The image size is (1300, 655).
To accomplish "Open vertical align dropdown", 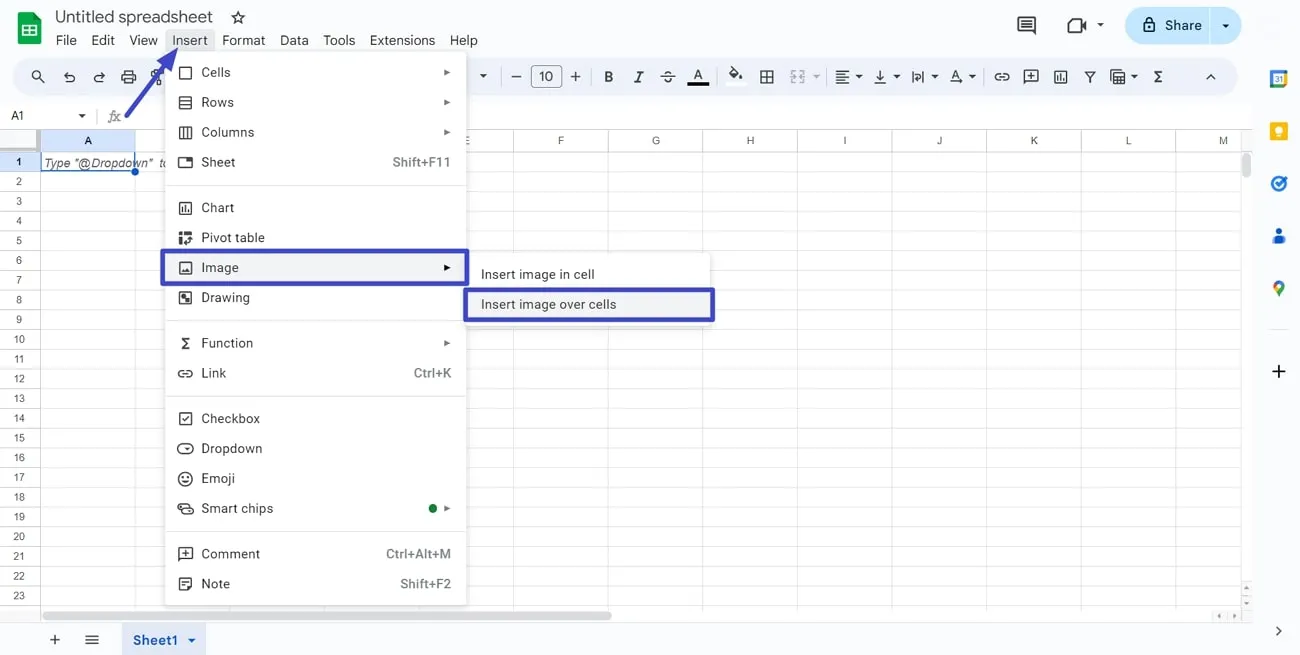I will (x=887, y=77).
